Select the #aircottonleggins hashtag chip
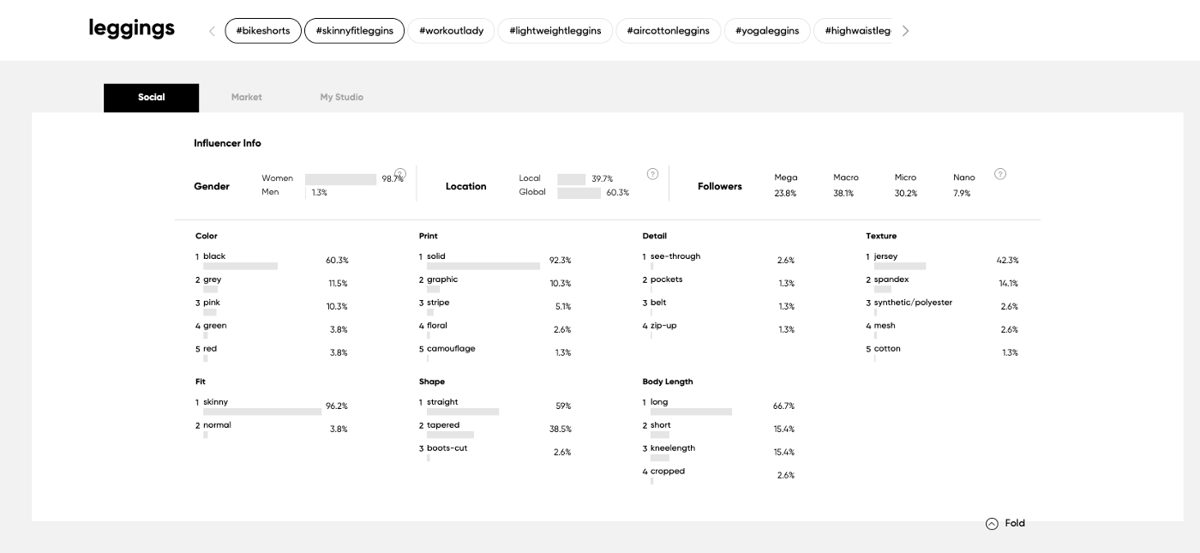 (668, 31)
